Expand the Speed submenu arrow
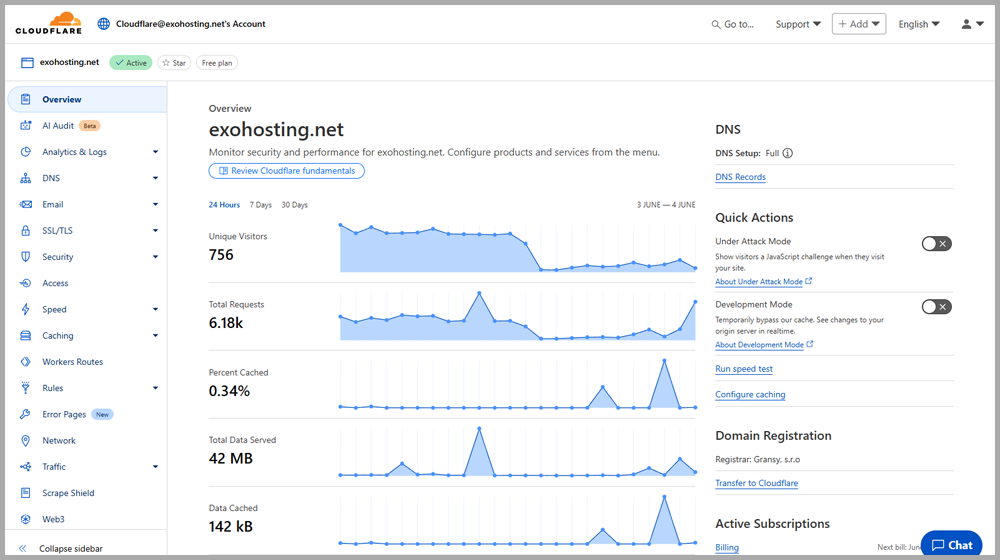Image resolution: width=1000 pixels, height=560 pixels. (x=155, y=309)
